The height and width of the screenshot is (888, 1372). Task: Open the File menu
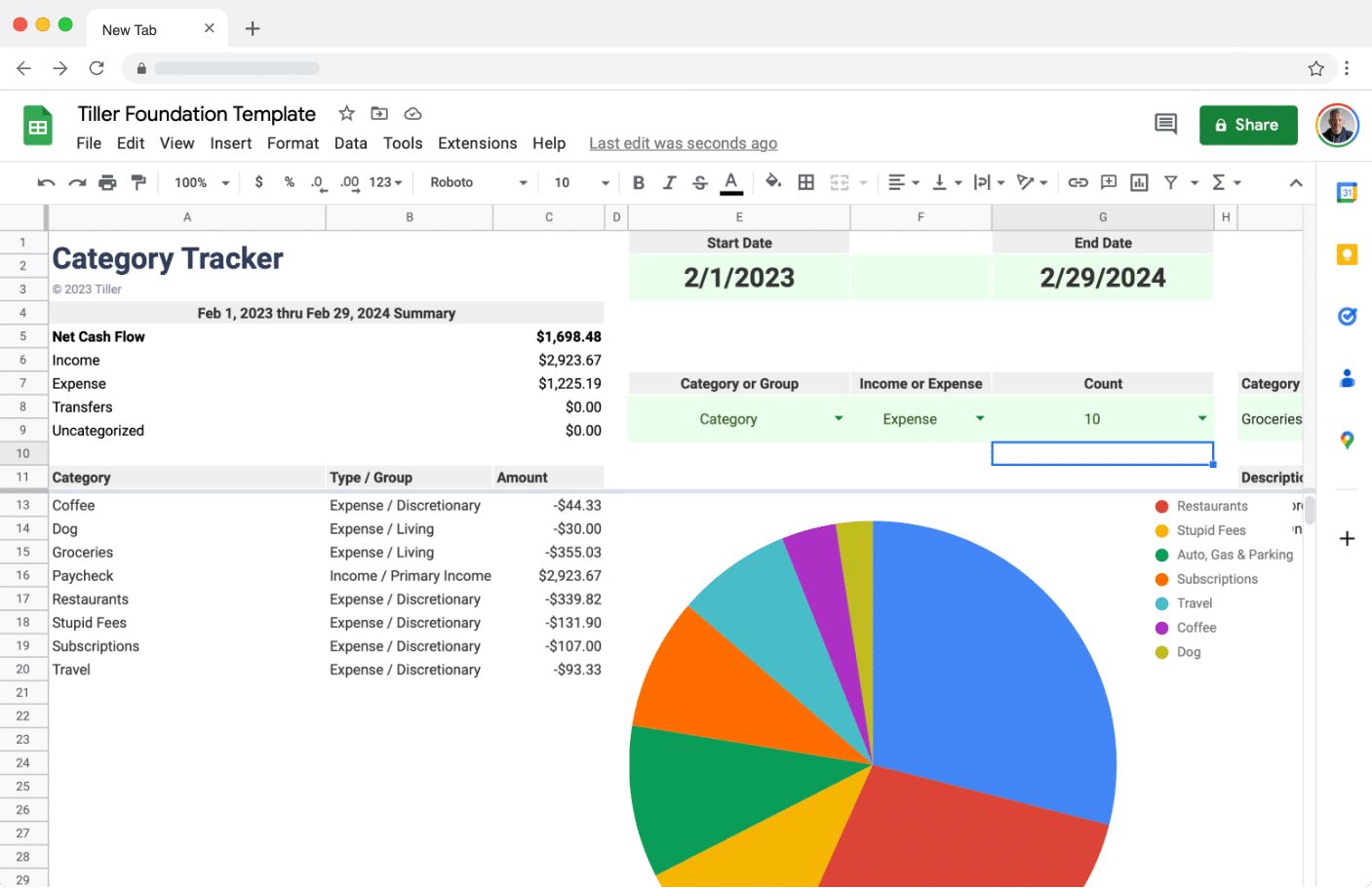pyautogui.click(x=89, y=143)
